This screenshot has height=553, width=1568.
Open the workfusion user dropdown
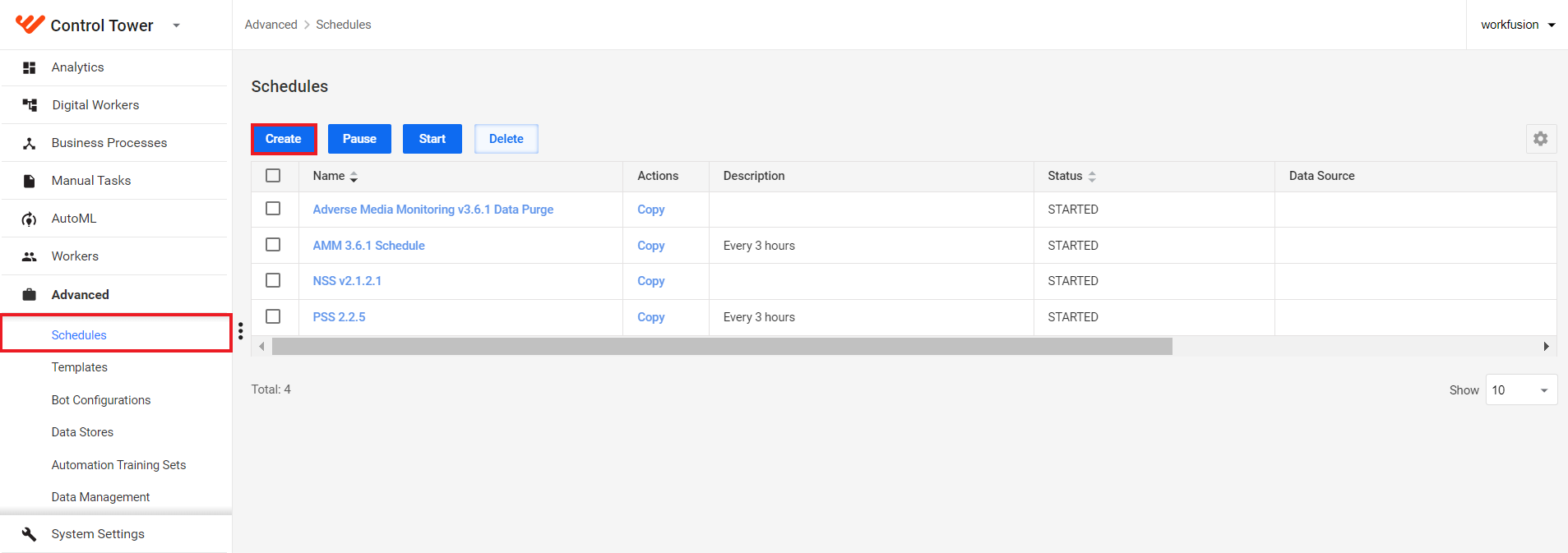[x=1518, y=25]
